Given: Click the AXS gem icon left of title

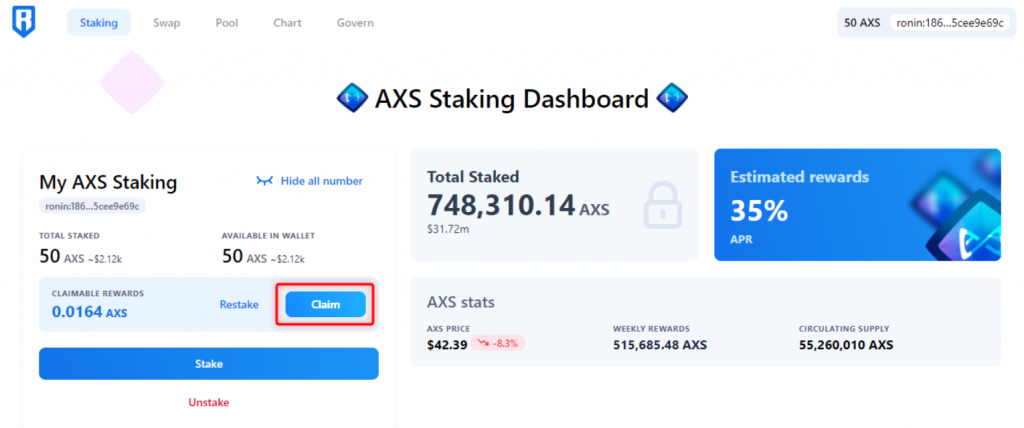Looking at the screenshot, I should (352, 99).
